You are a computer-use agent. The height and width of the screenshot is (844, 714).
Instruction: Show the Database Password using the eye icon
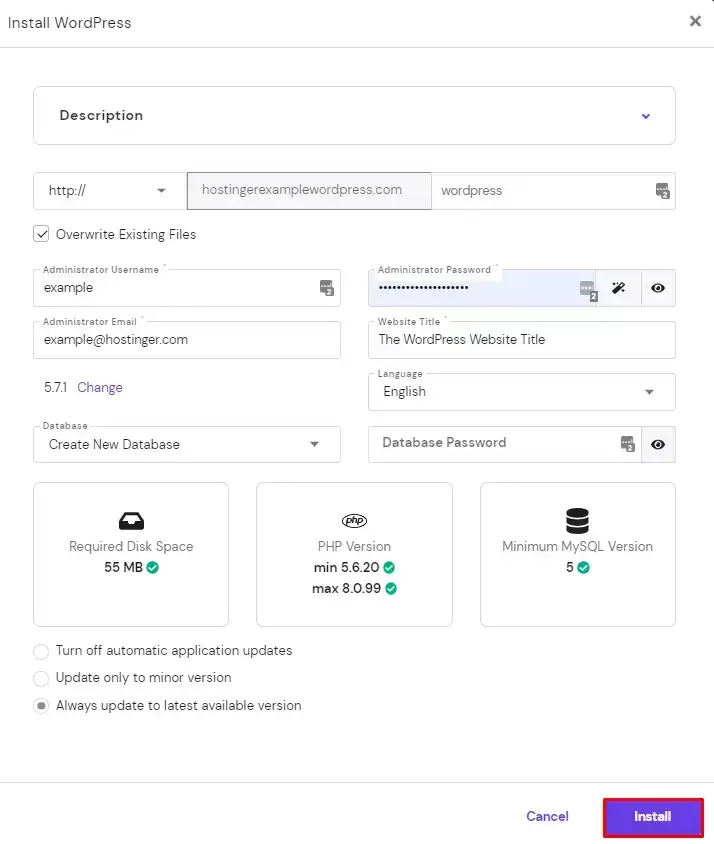658,444
